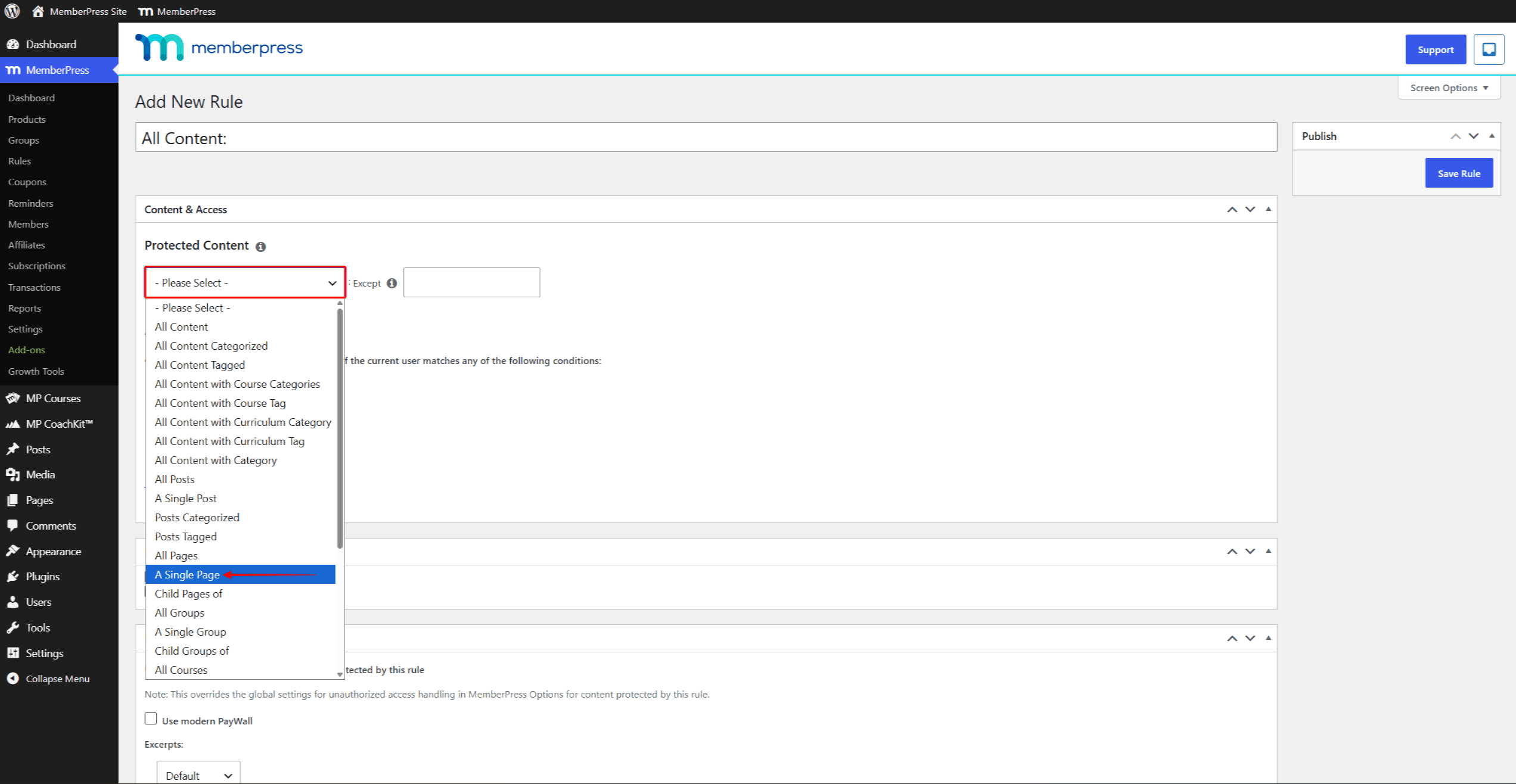This screenshot has width=1516, height=784.
Task: Click the Except text input field
Action: click(472, 282)
